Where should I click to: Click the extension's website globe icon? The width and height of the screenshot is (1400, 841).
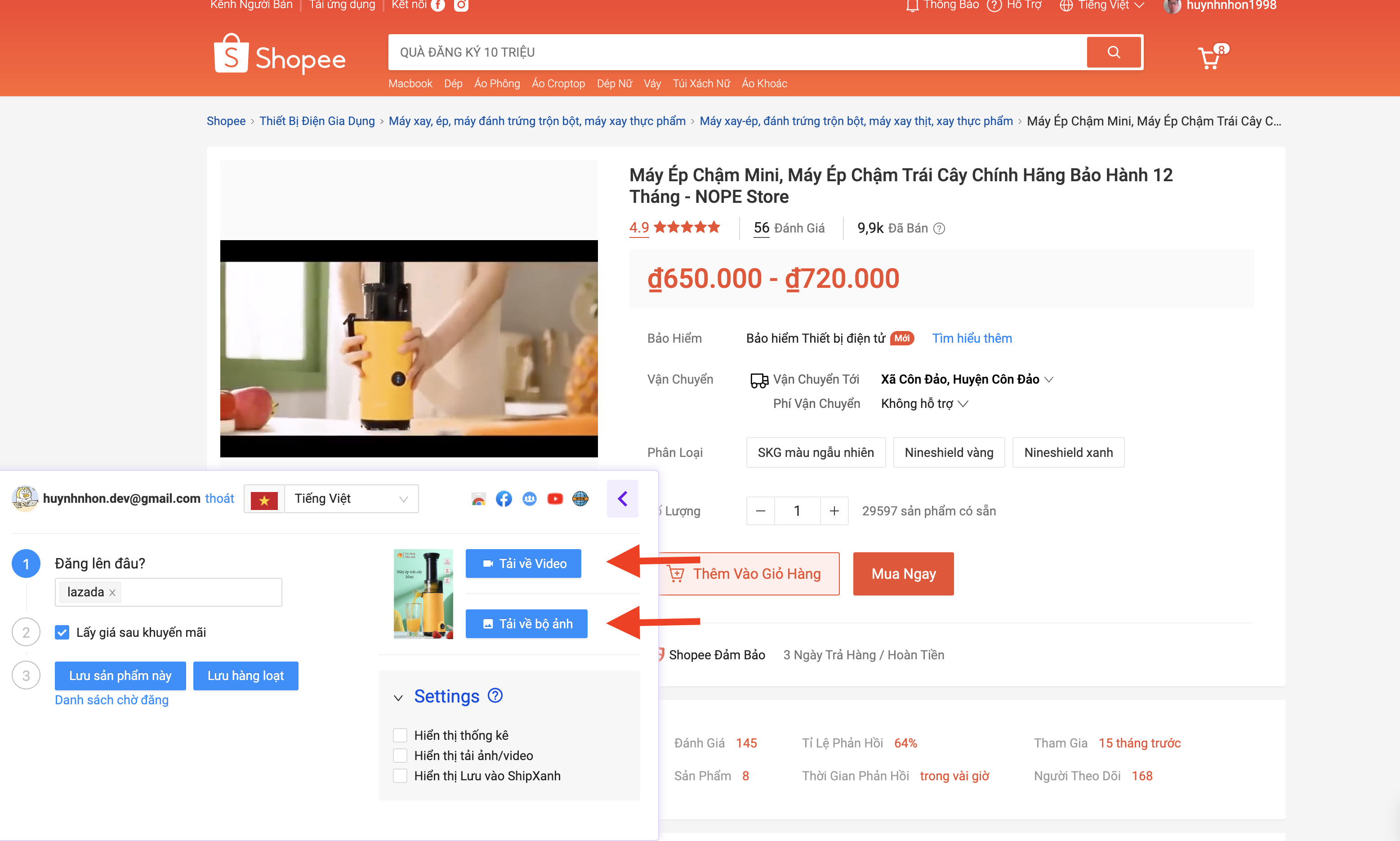pyautogui.click(x=580, y=499)
